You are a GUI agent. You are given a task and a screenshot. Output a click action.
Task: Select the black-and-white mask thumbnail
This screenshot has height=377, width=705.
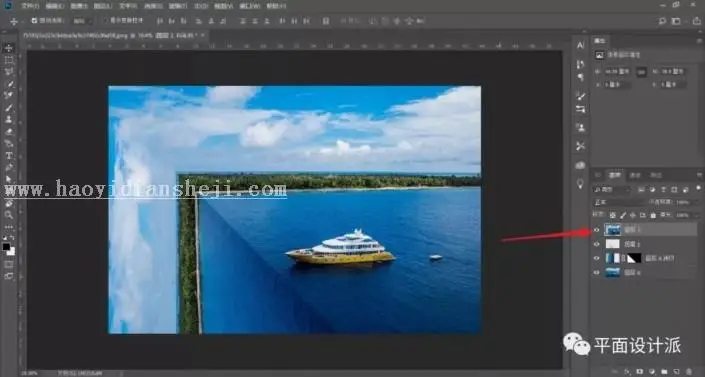point(634,258)
